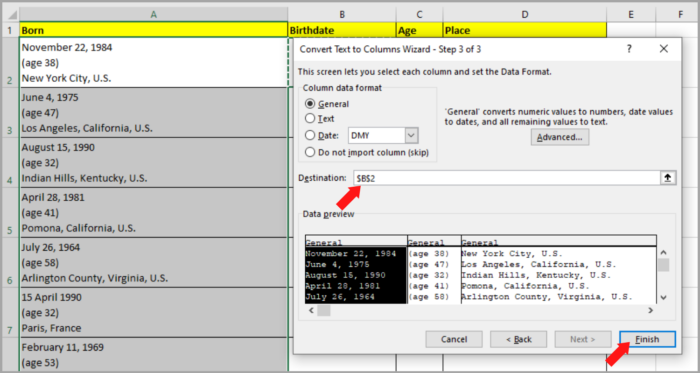Image resolution: width=700 pixels, height=373 pixels.
Task: Go back with the < Back button
Action: tap(518, 339)
